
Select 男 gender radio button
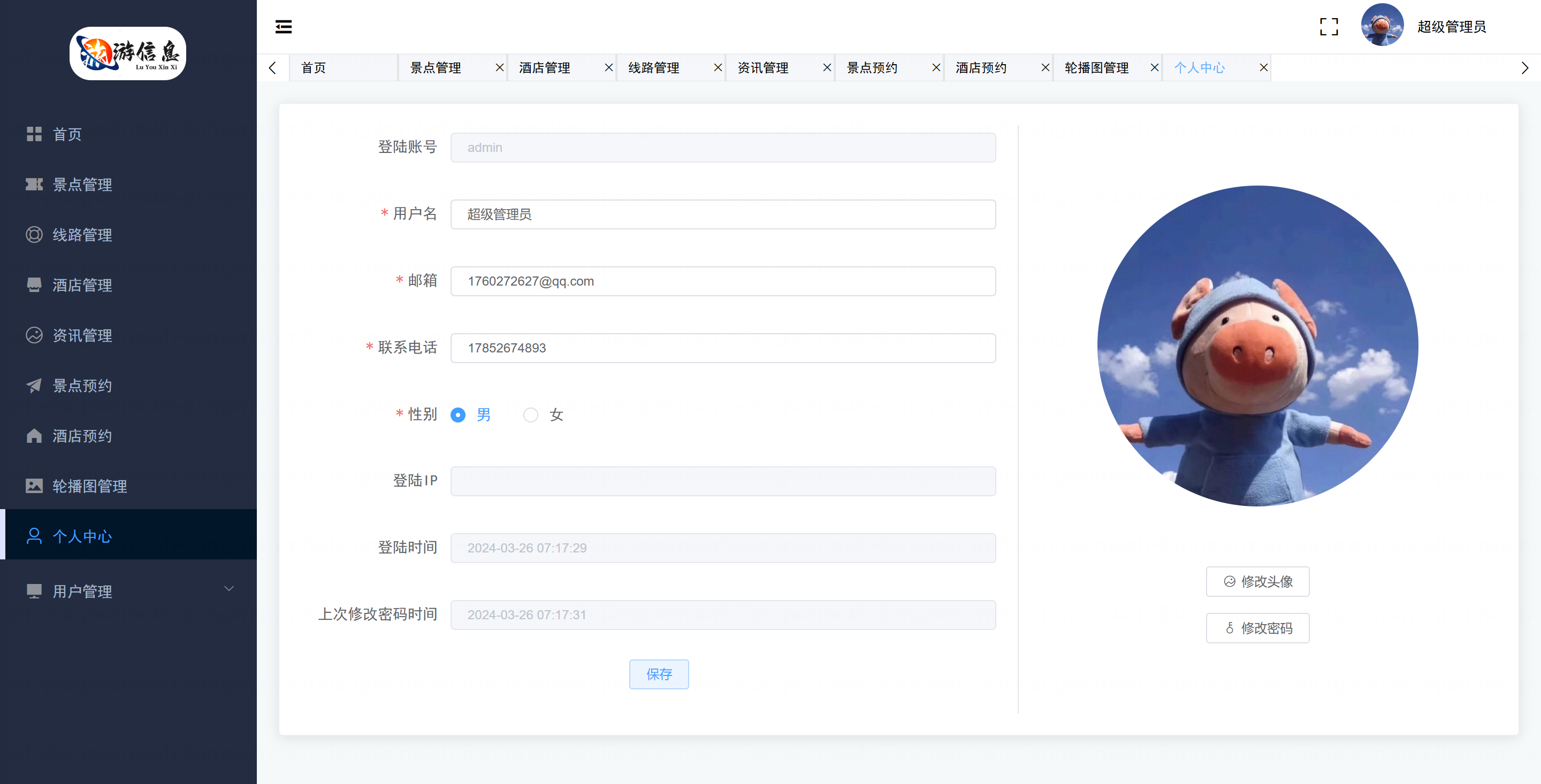(458, 415)
